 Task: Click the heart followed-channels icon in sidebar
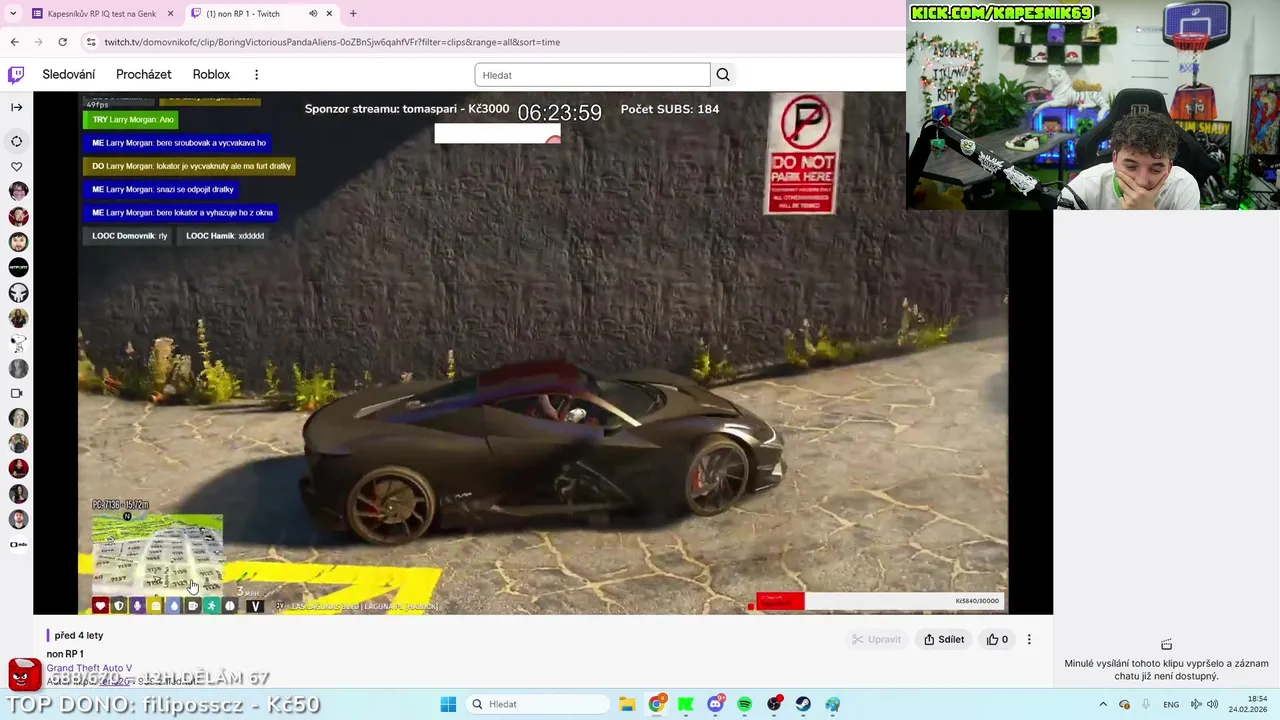[16, 166]
